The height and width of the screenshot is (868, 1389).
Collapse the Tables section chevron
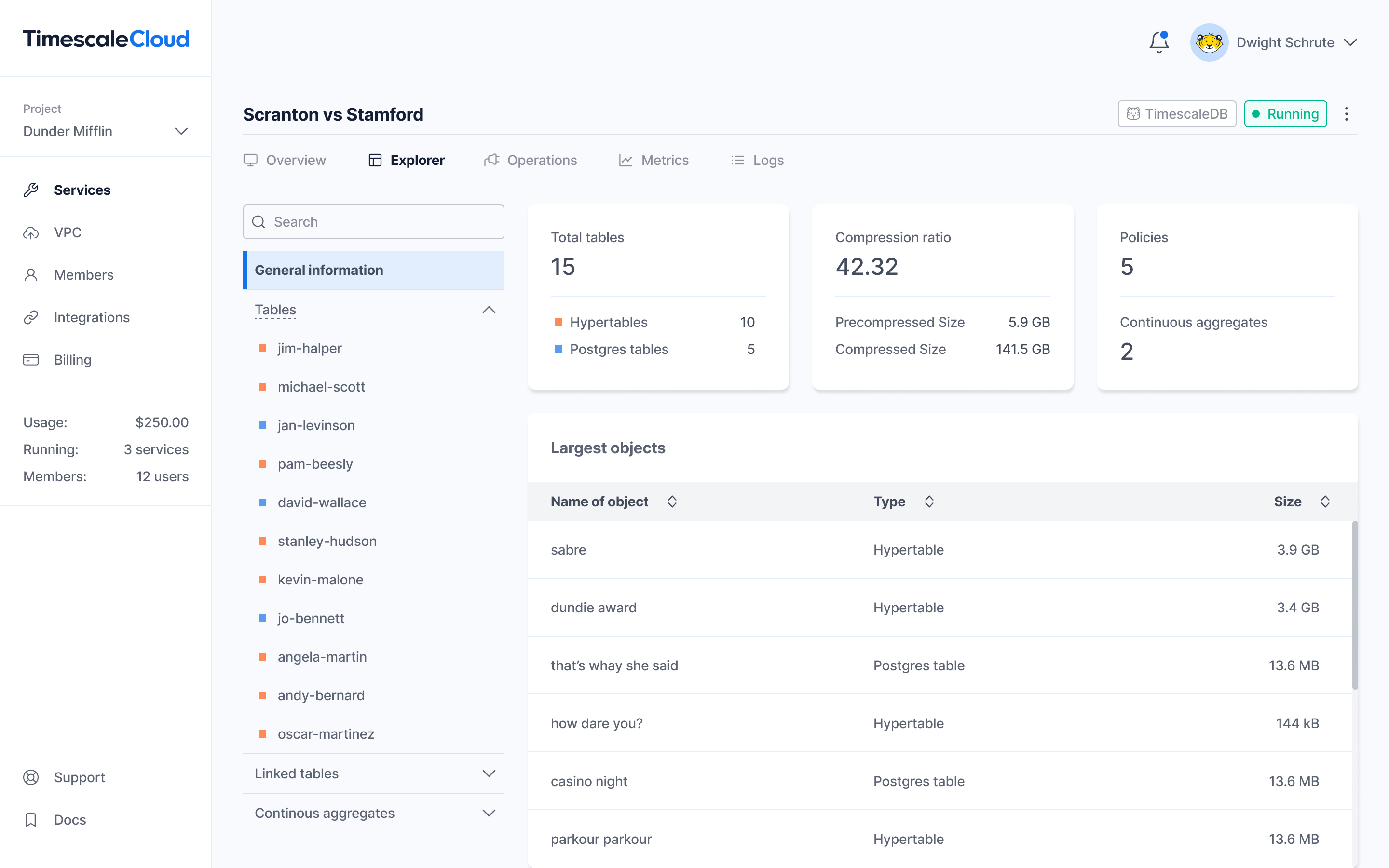[x=489, y=310]
